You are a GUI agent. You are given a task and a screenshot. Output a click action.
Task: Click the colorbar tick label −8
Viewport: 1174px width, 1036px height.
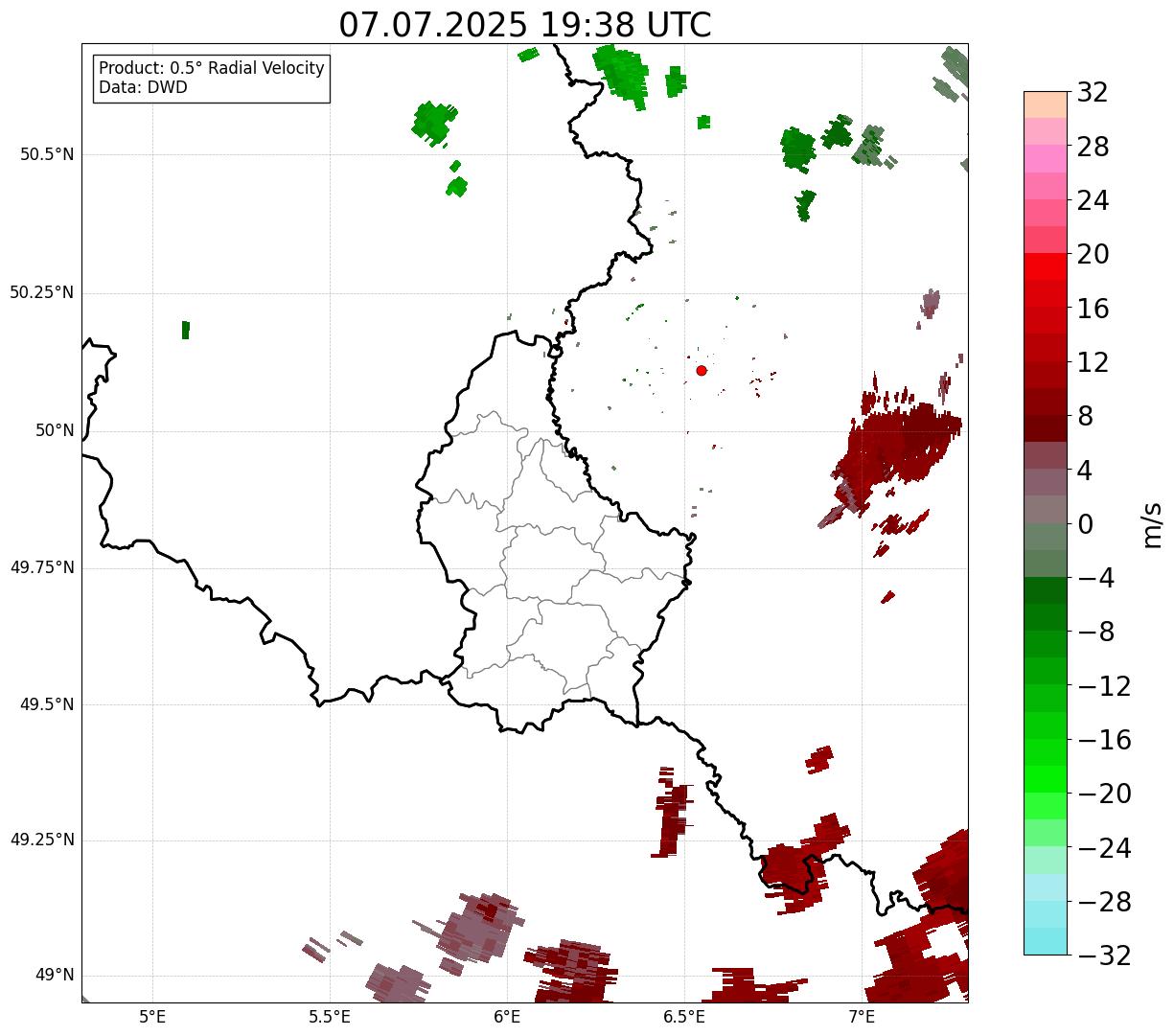click(x=1094, y=632)
